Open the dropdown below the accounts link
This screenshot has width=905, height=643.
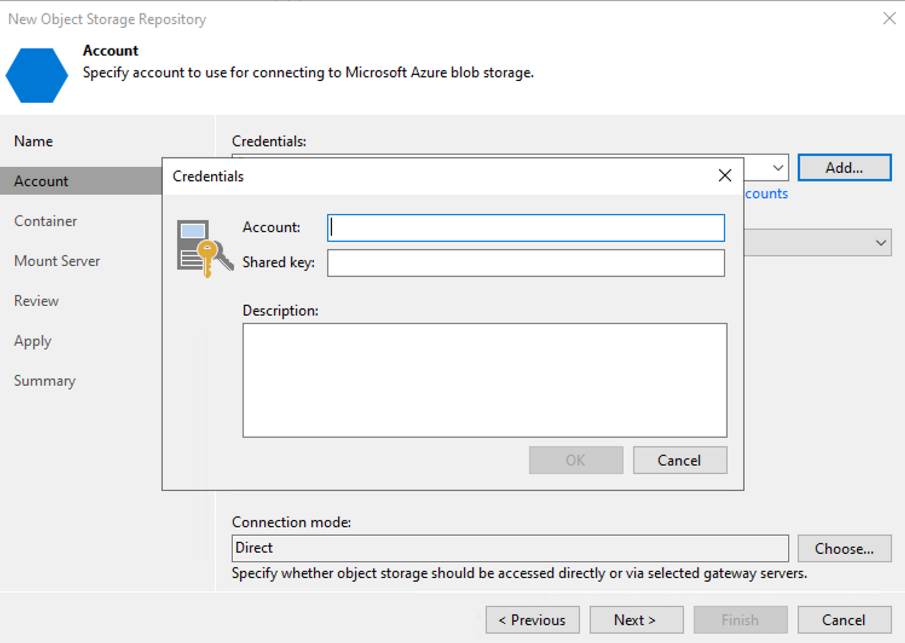[x=880, y=243]
